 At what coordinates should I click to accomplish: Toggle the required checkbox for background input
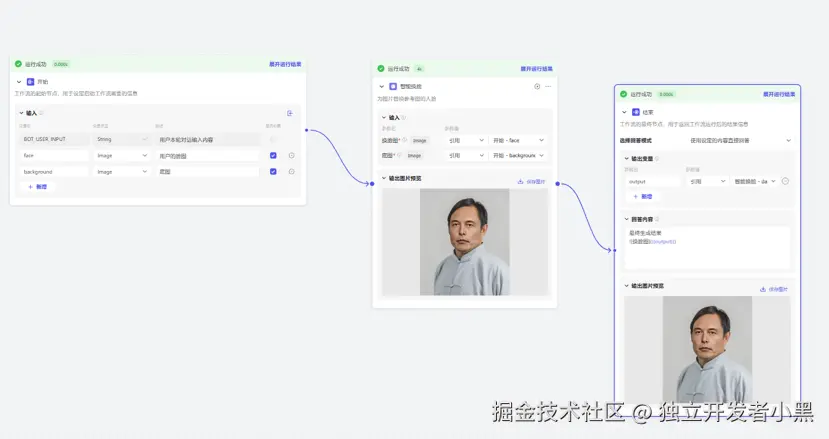pos(273,171)
